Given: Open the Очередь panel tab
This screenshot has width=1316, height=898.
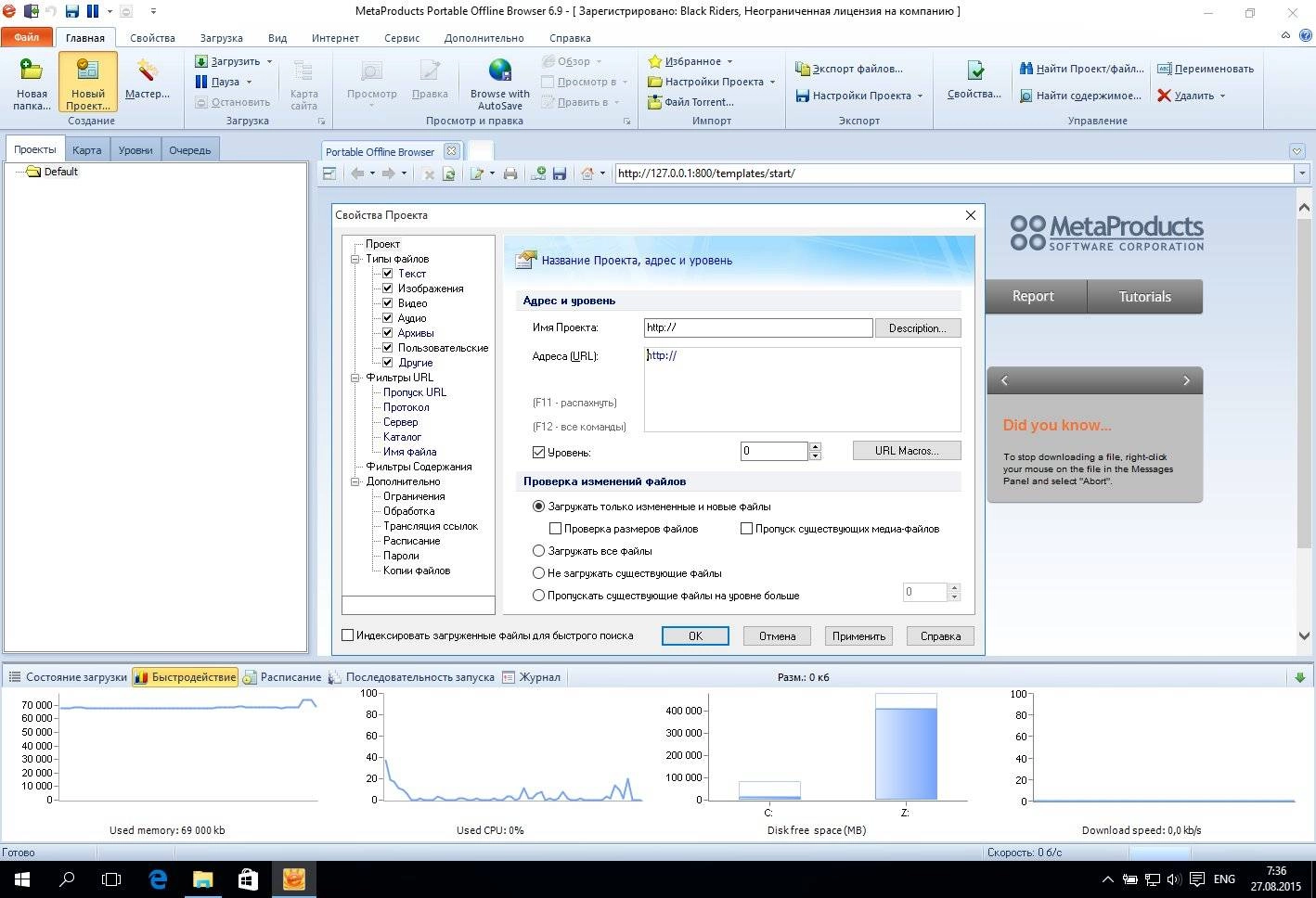Looking at the screenshot, I should (189, 150).
